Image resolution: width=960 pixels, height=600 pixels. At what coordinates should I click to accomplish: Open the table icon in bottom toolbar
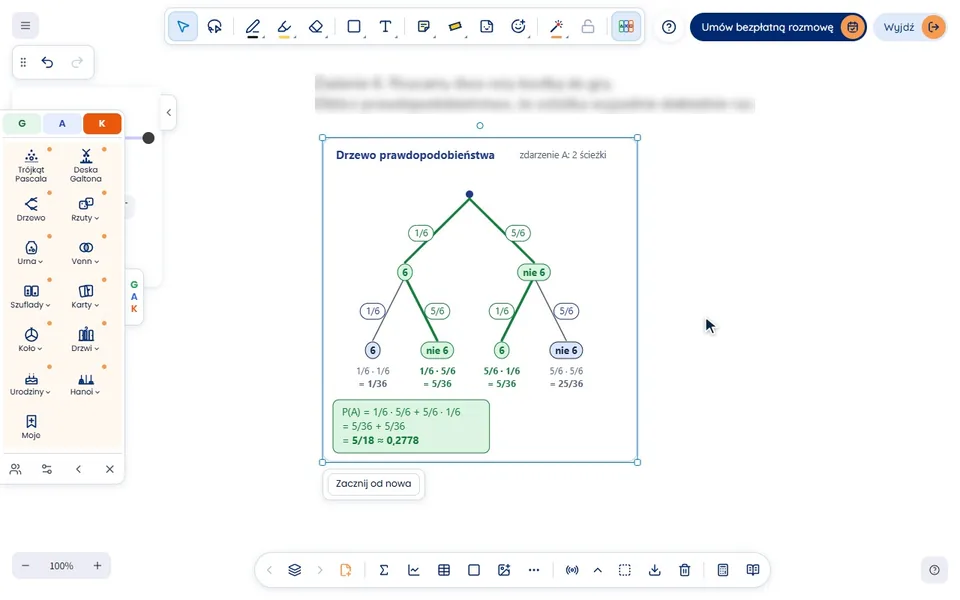coord(444,570)
